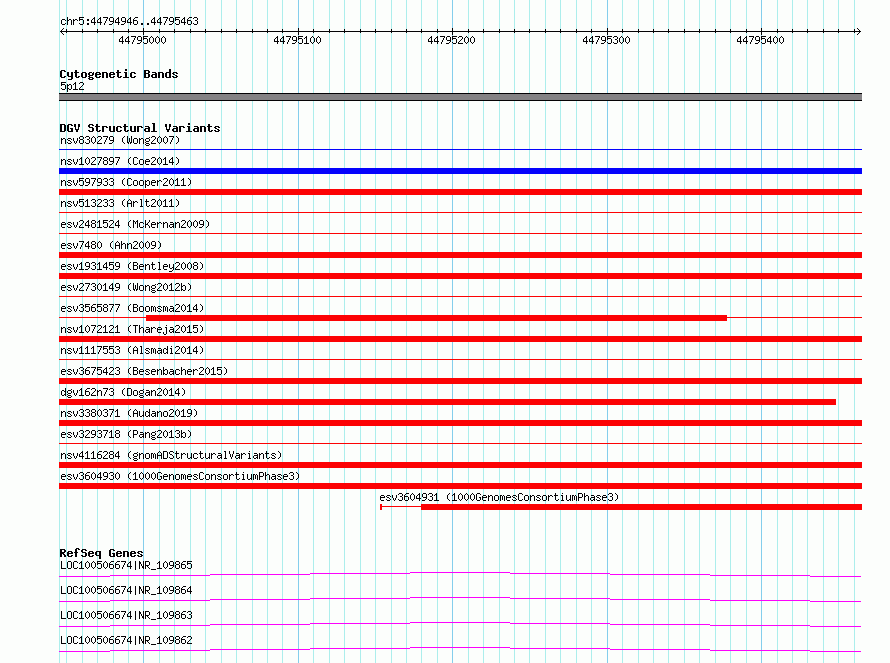Open variant esv3565877 (Boomsma2014)
The height and width of the screenshot is (663, 890).
132,308
